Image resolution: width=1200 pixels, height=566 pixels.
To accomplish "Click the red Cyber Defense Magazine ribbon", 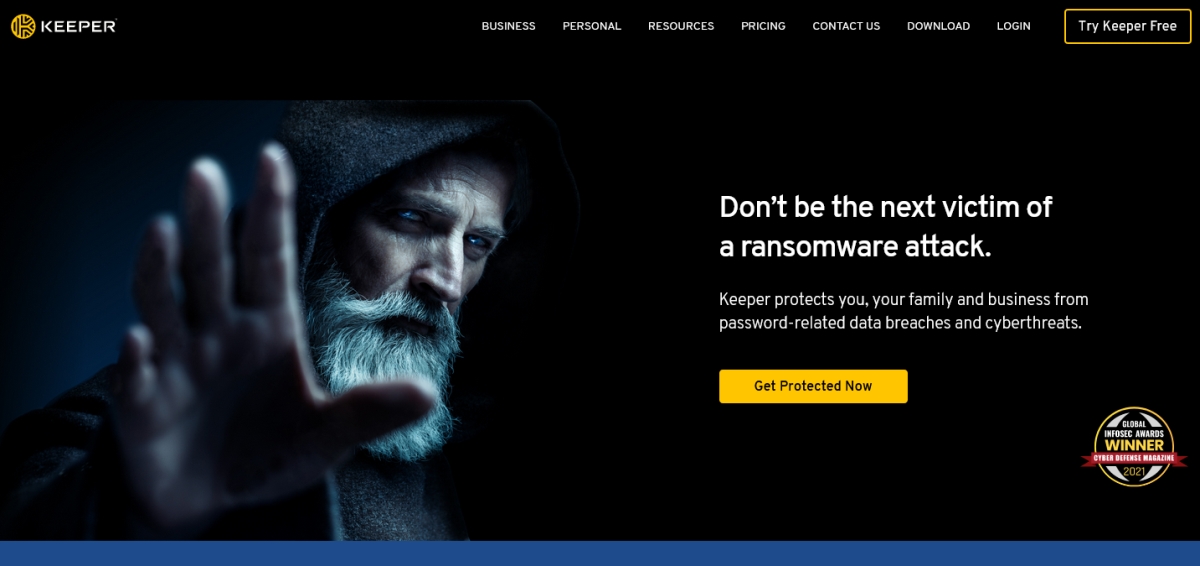I will (x=1134, y=457).
